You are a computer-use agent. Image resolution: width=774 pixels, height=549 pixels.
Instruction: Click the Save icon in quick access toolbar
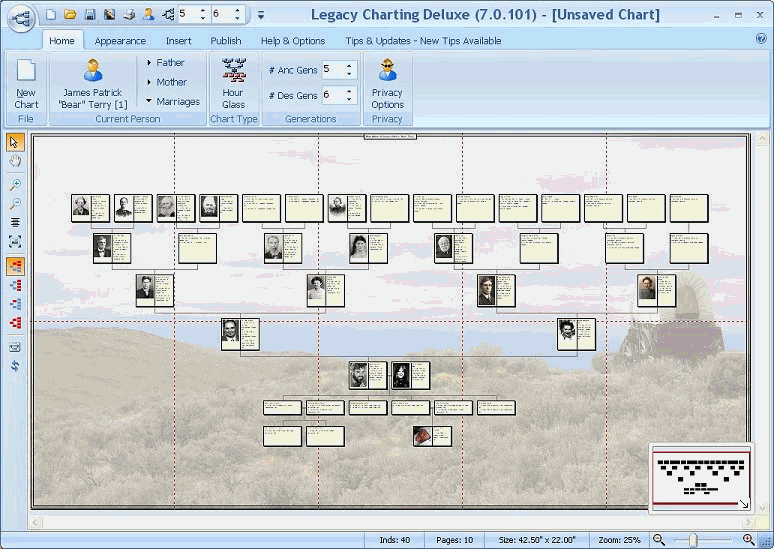pyautogui.click(x=90, y=14)
